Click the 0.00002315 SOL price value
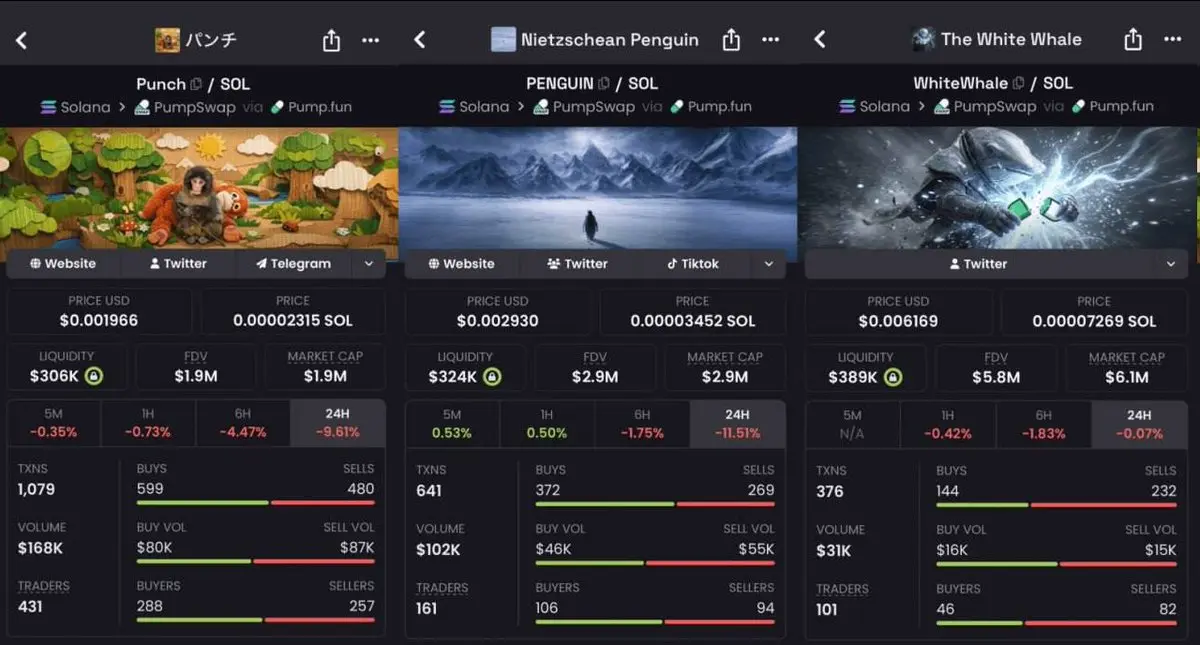The image size is (1200, 645). [293, 321]
